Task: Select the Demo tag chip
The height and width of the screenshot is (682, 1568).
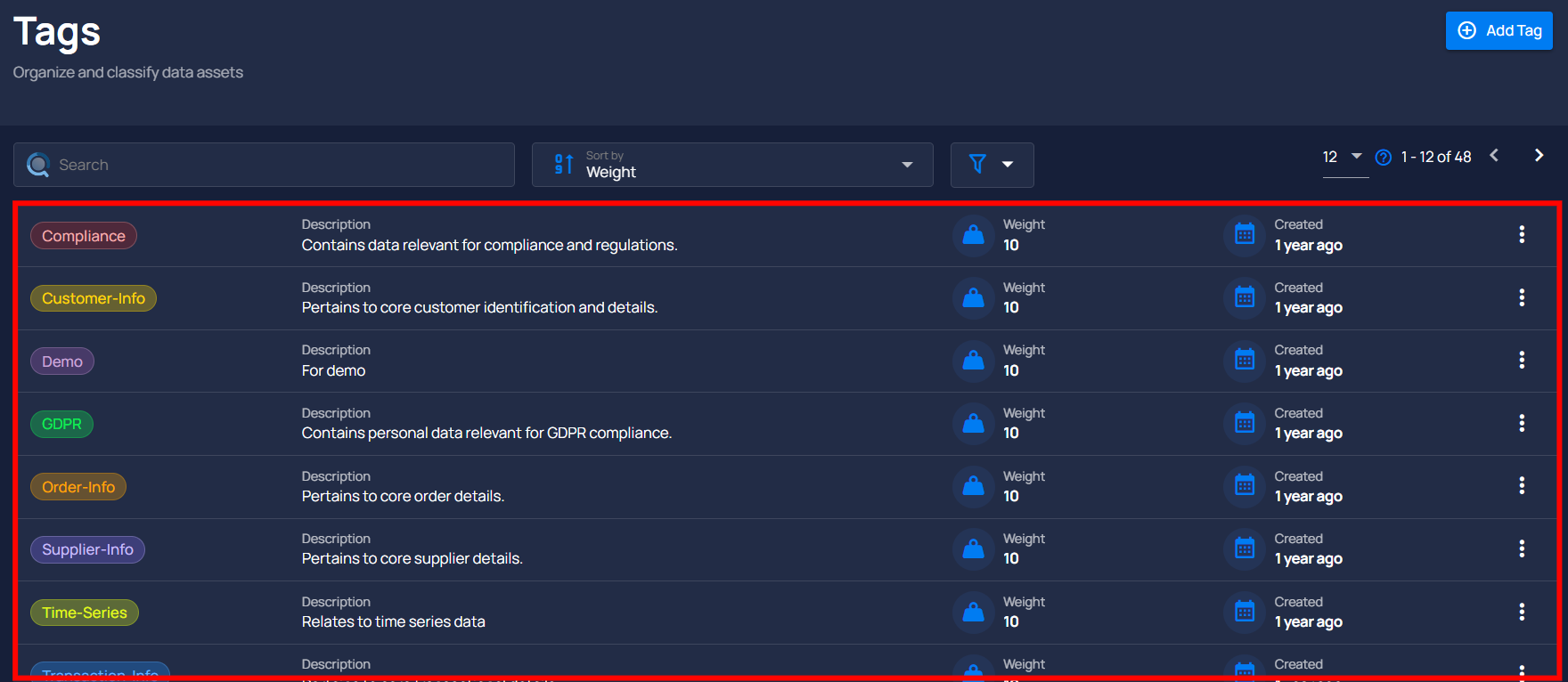Action: (x=62, y=361)
